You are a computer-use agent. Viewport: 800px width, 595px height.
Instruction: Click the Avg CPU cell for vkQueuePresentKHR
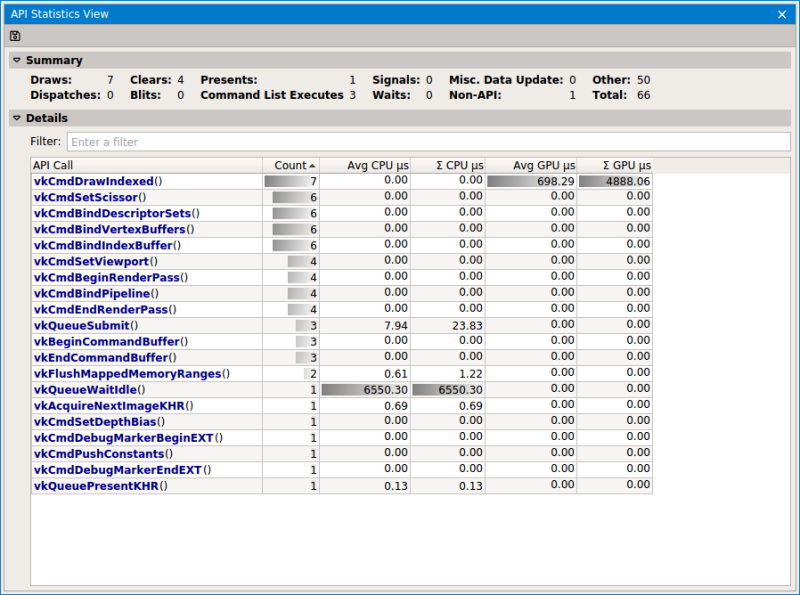pyautogui.click(x=365, y=486)
